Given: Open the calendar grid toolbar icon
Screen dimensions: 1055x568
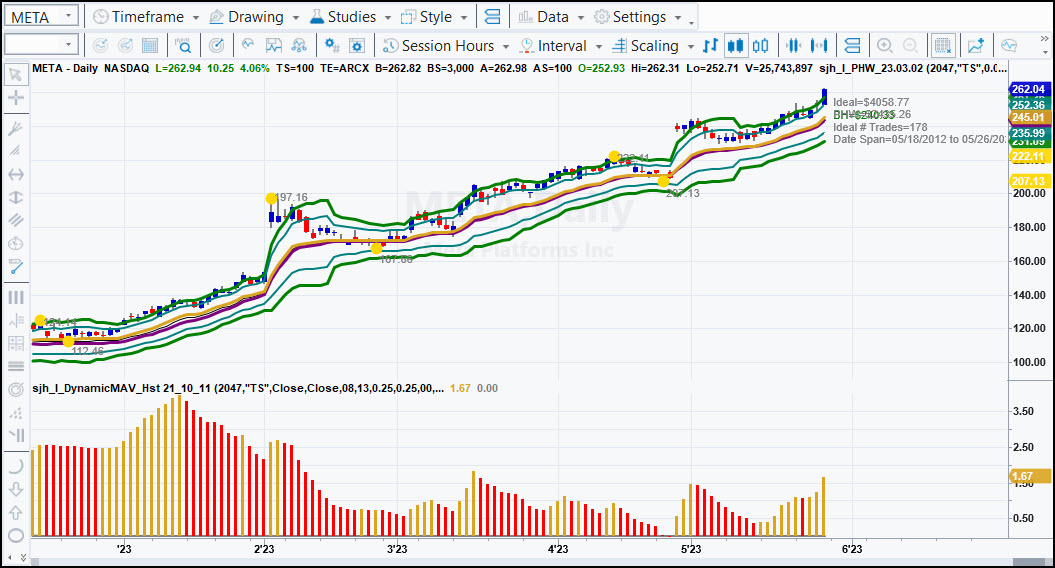Looking at the screenshot, I should 150,46.
